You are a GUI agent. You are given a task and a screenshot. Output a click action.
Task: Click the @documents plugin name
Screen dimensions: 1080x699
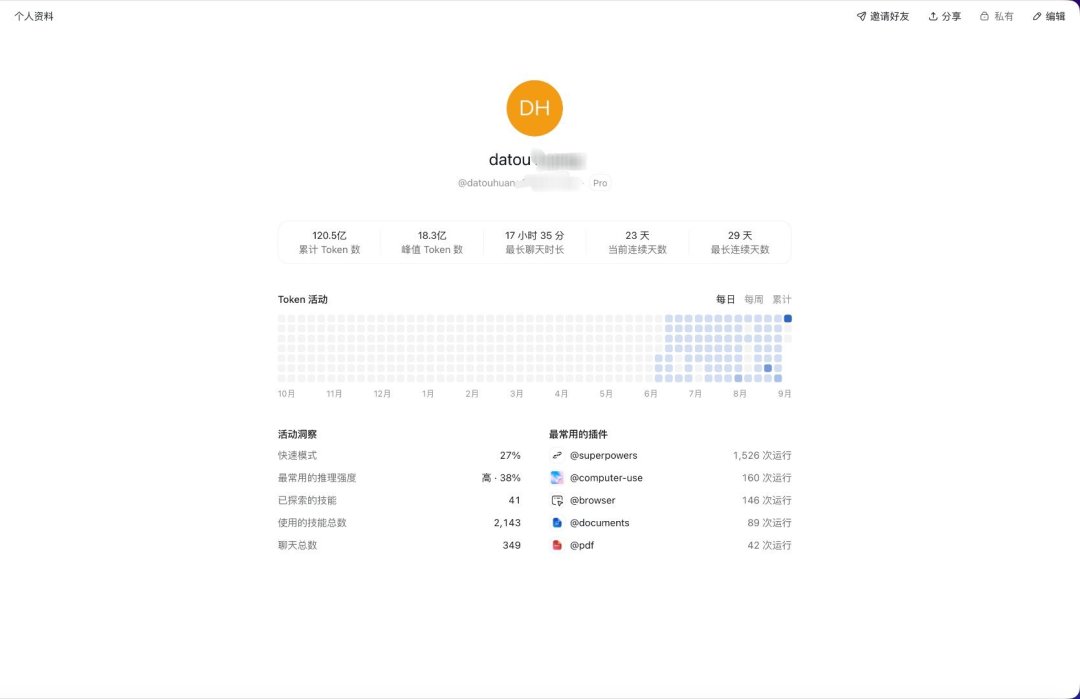tap(599, 523)
